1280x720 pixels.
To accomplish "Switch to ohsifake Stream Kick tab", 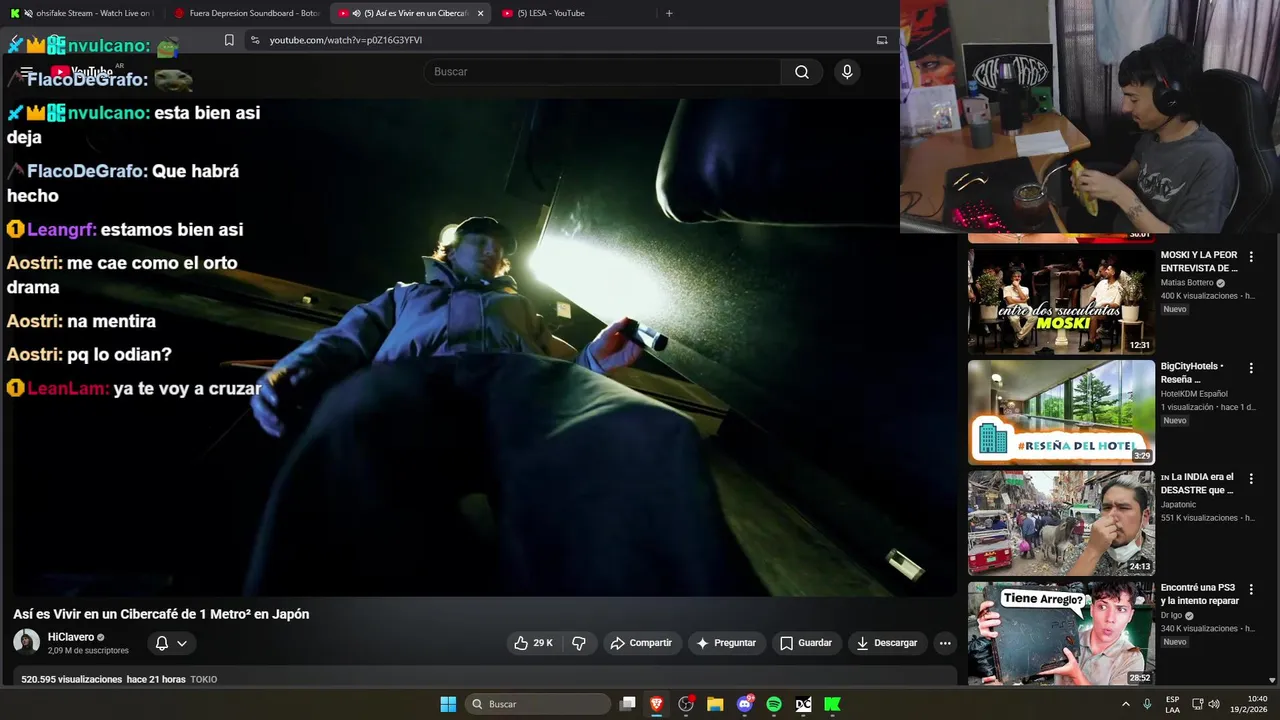I will click(82, 13).
